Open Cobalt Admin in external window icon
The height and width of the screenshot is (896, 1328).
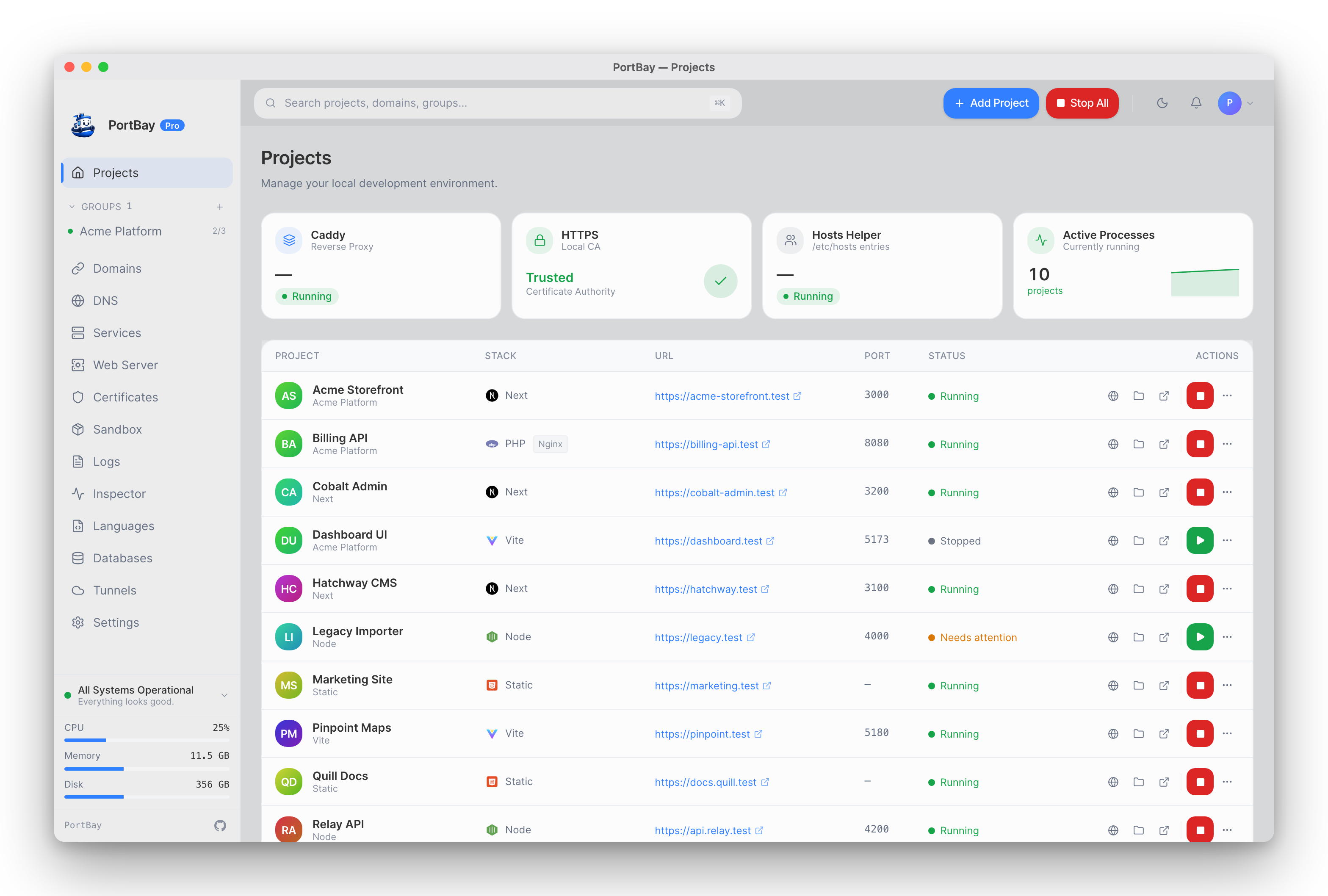coord(1164,492)
